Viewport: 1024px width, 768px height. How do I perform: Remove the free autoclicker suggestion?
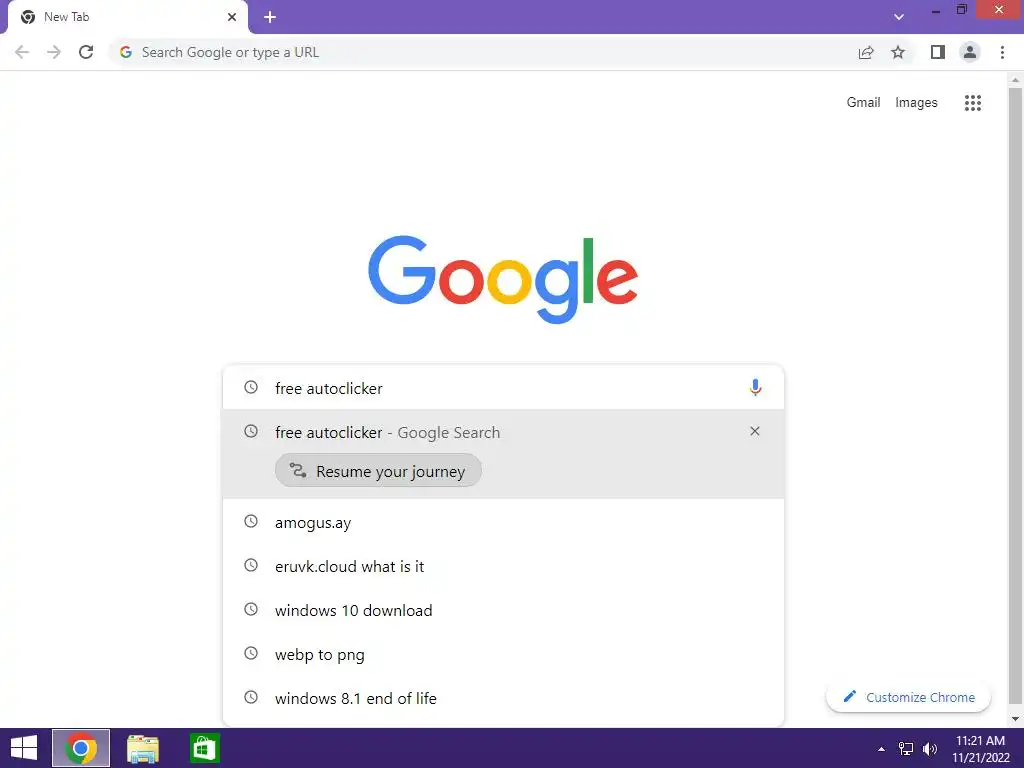[x=755, y=431]
